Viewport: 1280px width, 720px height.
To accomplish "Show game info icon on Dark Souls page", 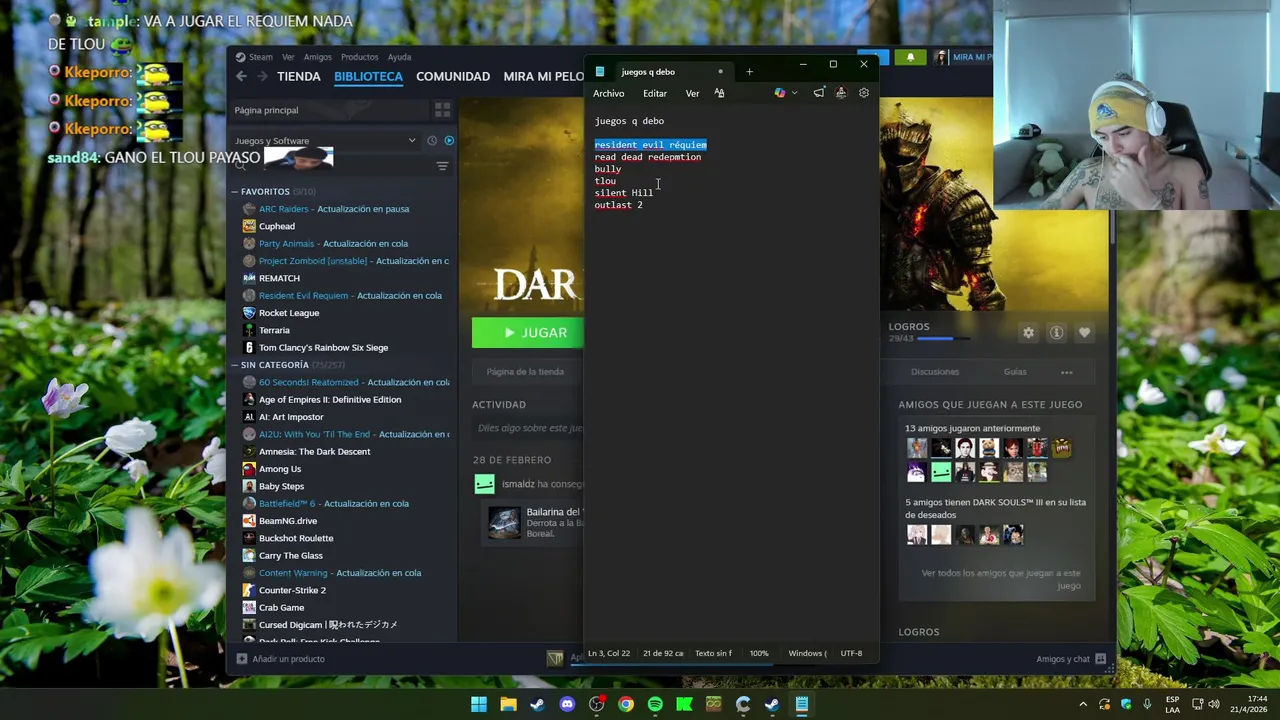I will click(1056, 332).
